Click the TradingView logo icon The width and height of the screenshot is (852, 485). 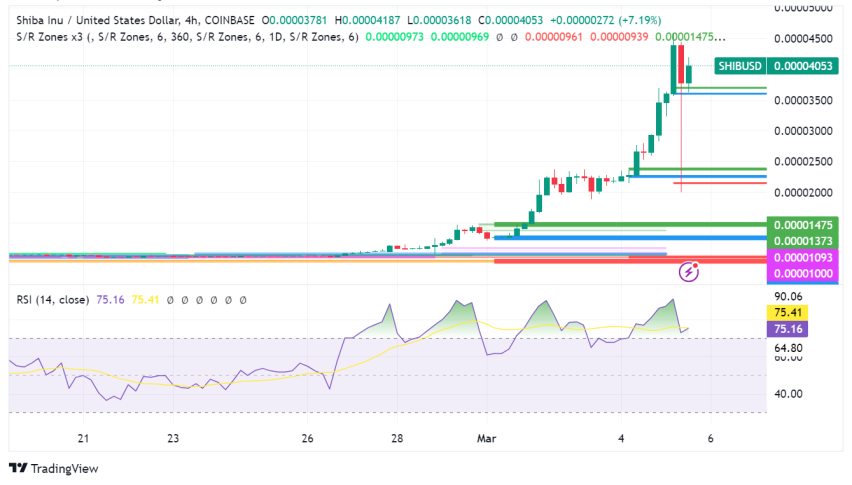[18, 468]
